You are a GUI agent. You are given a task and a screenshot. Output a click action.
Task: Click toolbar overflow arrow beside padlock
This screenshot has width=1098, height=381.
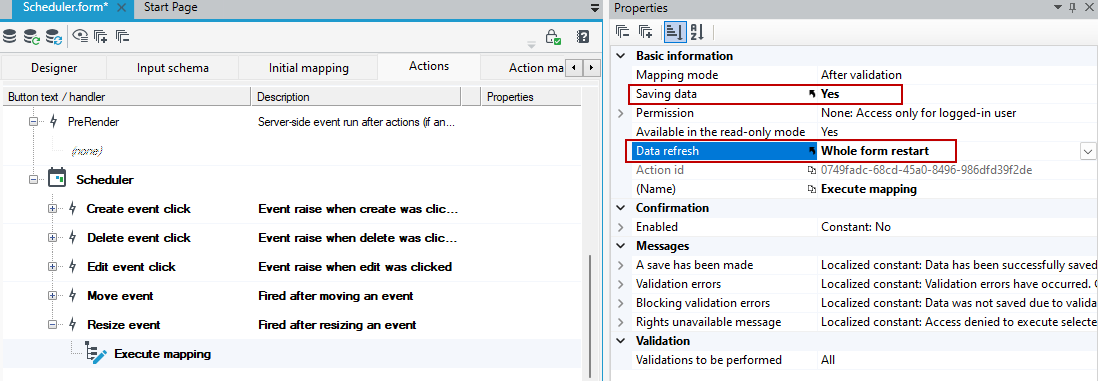[x=531, y=45]
